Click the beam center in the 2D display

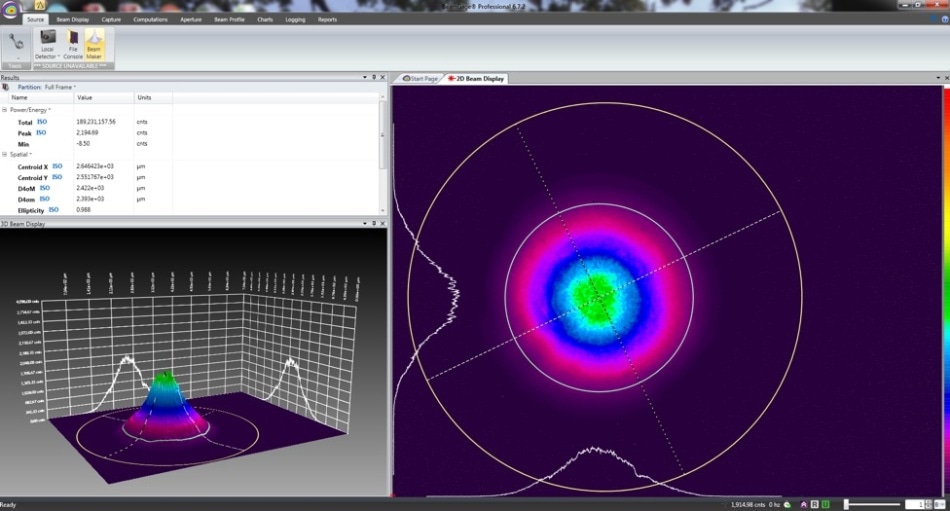598,297
